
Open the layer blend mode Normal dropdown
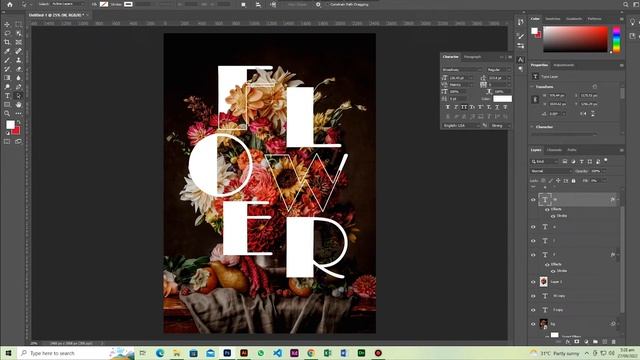coord(550,171)
